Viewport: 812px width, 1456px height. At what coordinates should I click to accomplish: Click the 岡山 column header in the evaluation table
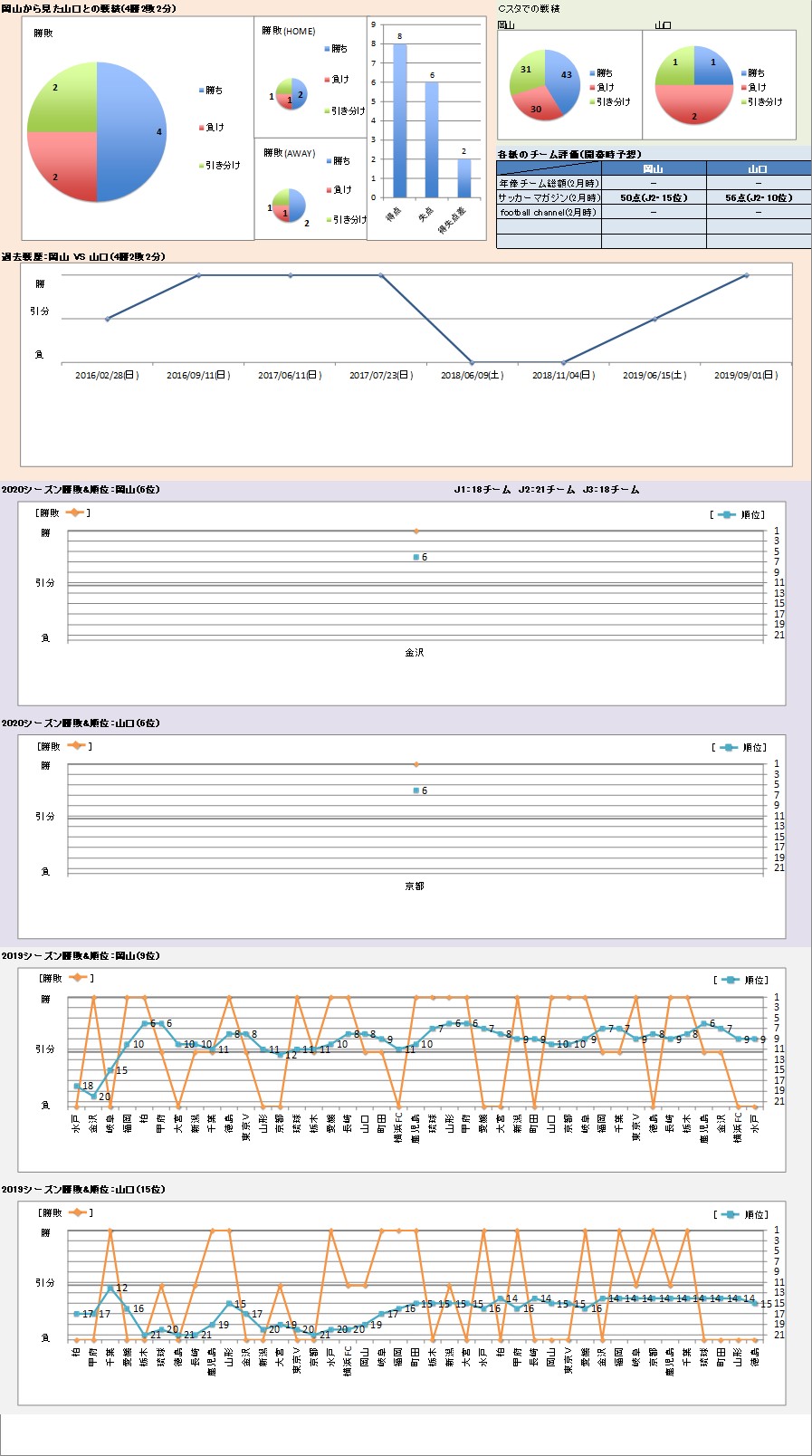[x=654, y=168]
